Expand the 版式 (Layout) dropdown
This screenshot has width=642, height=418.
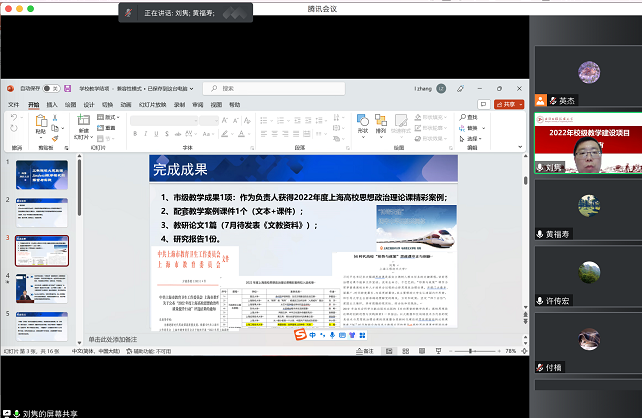click(106, 118)
